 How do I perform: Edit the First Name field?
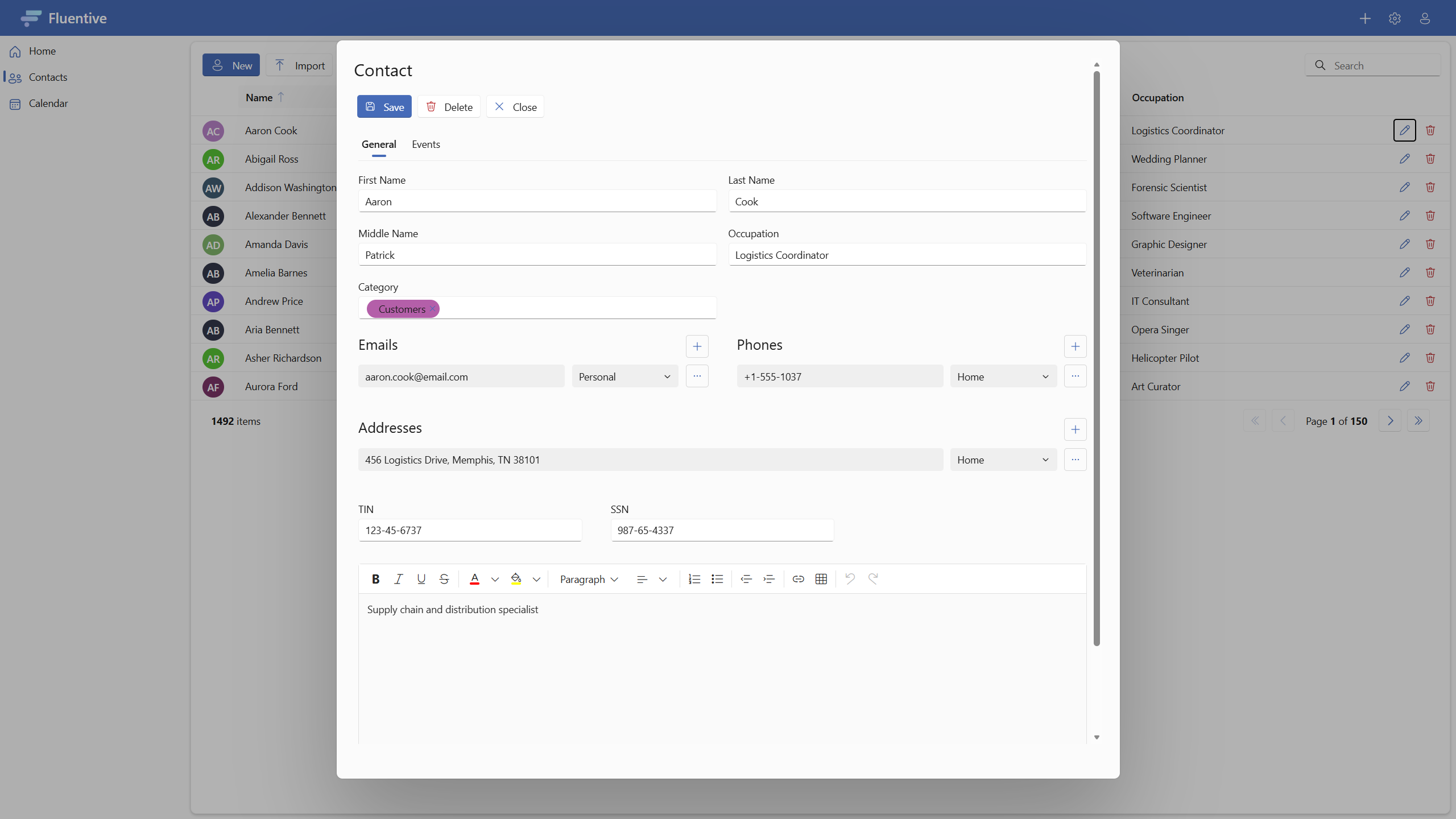click(x=537, y=201)
